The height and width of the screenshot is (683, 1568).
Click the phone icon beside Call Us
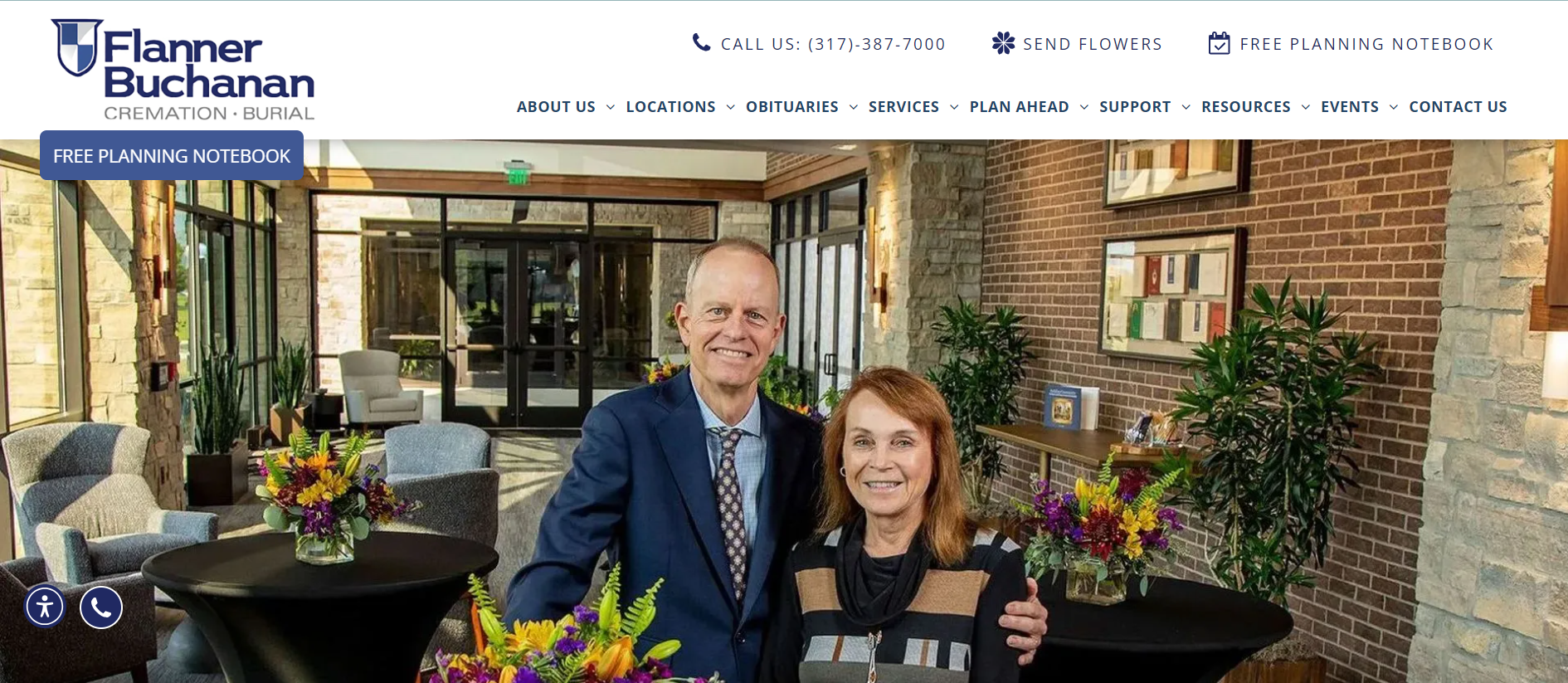tap(701, 42)
